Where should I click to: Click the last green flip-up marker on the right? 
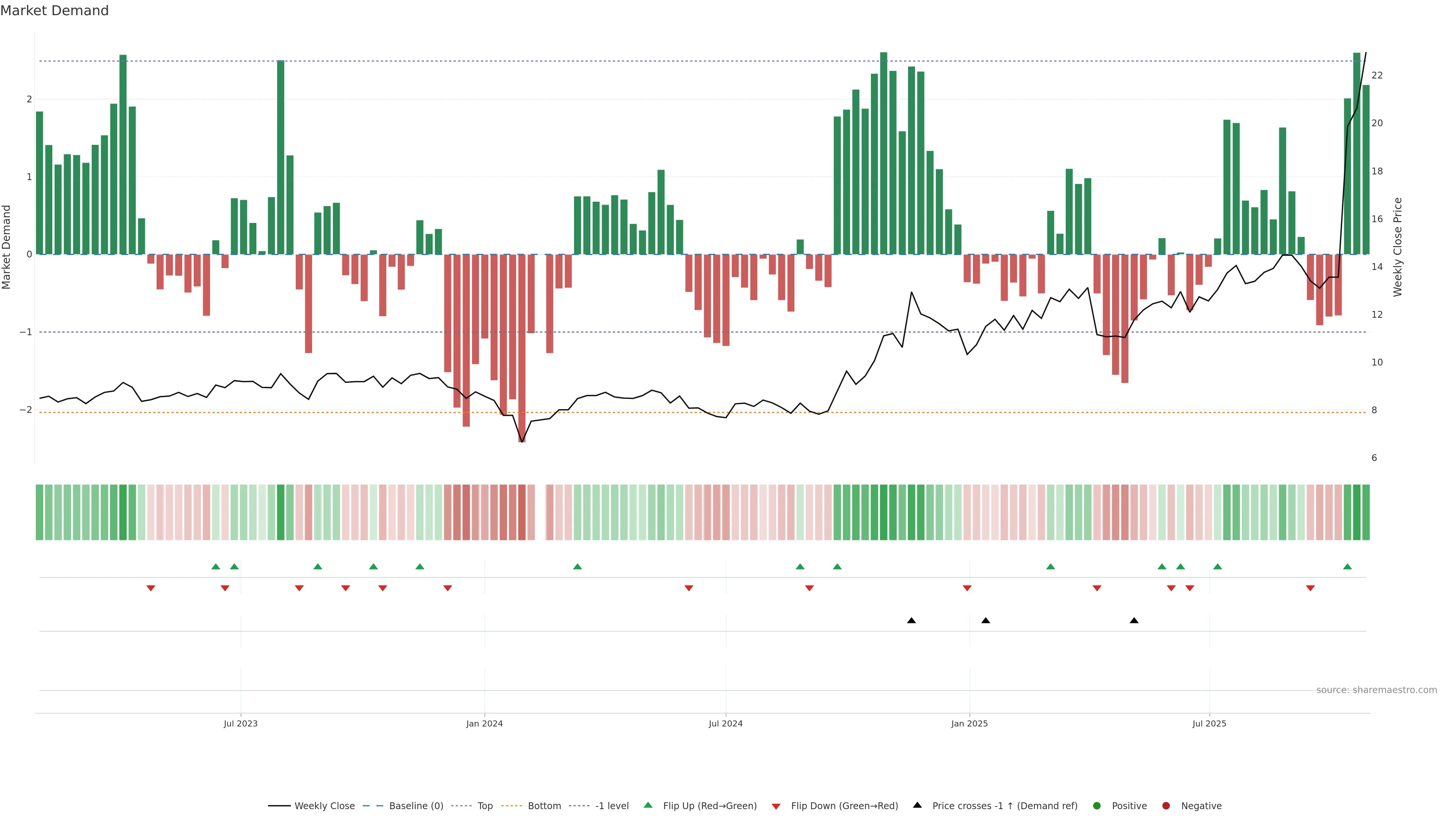click(1348, 566)
